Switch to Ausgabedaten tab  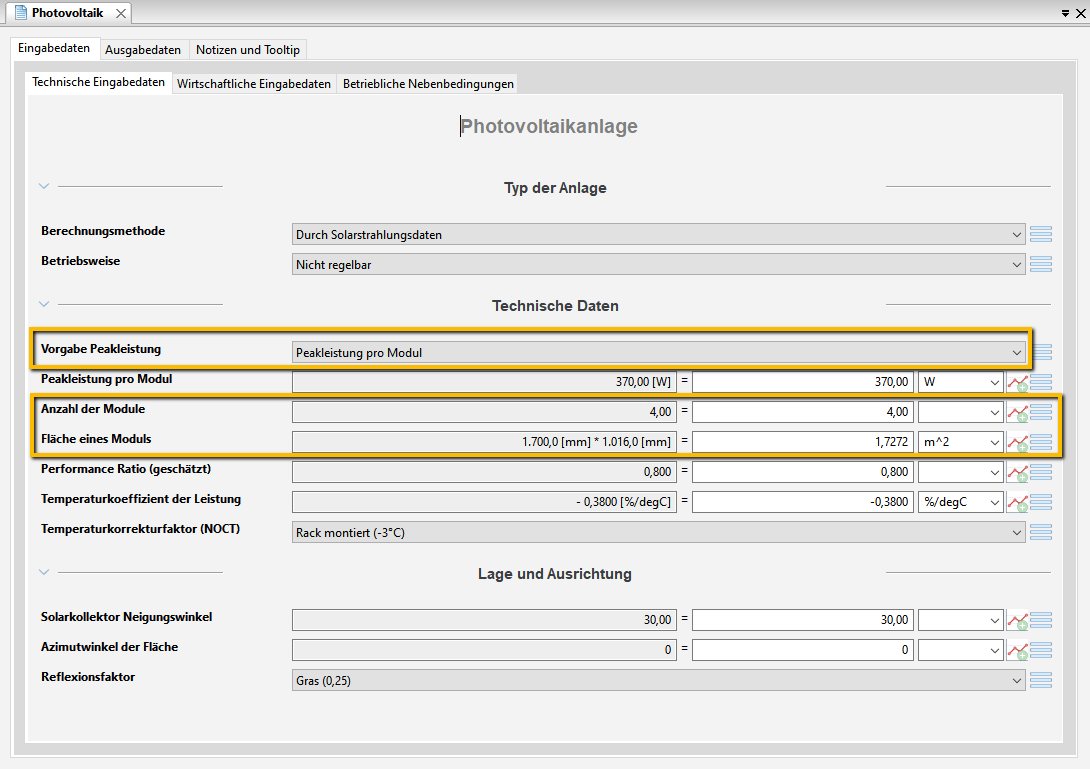(143, 49)
